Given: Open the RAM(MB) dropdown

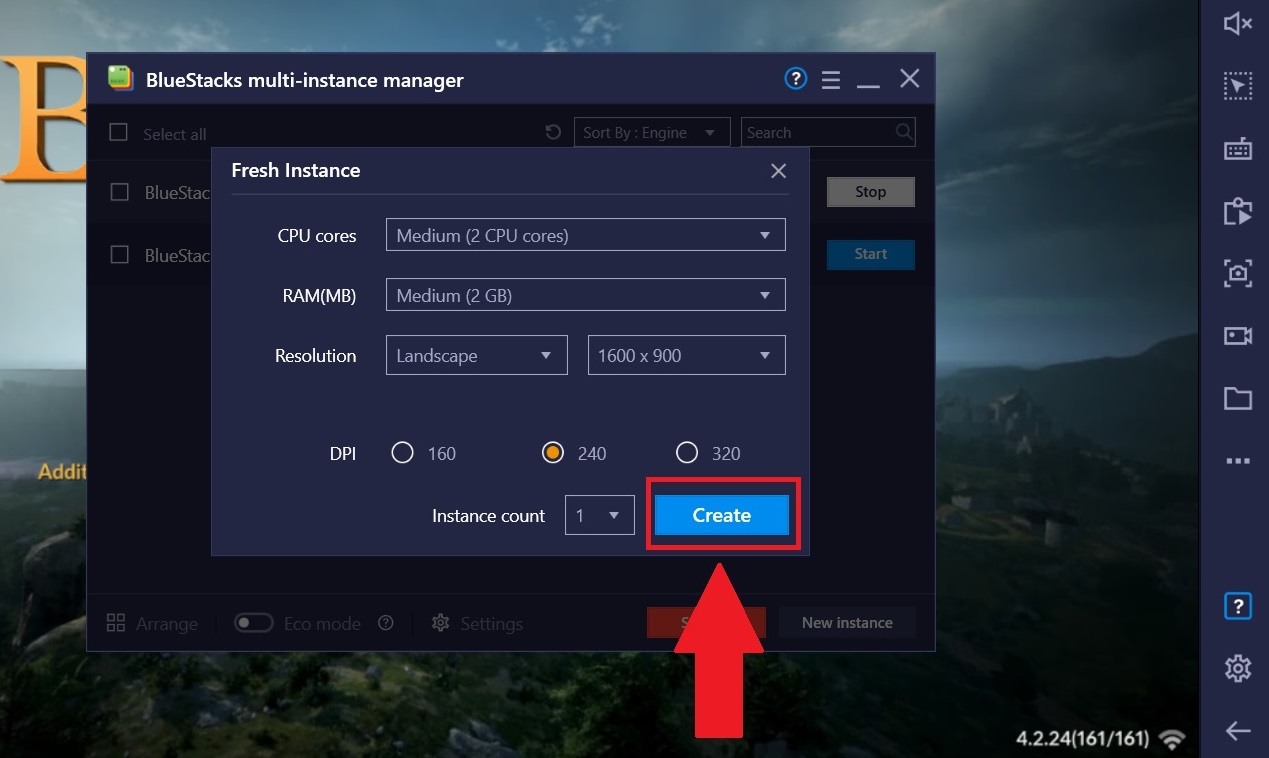Looking at the screenshot, I should pos(585,296).
